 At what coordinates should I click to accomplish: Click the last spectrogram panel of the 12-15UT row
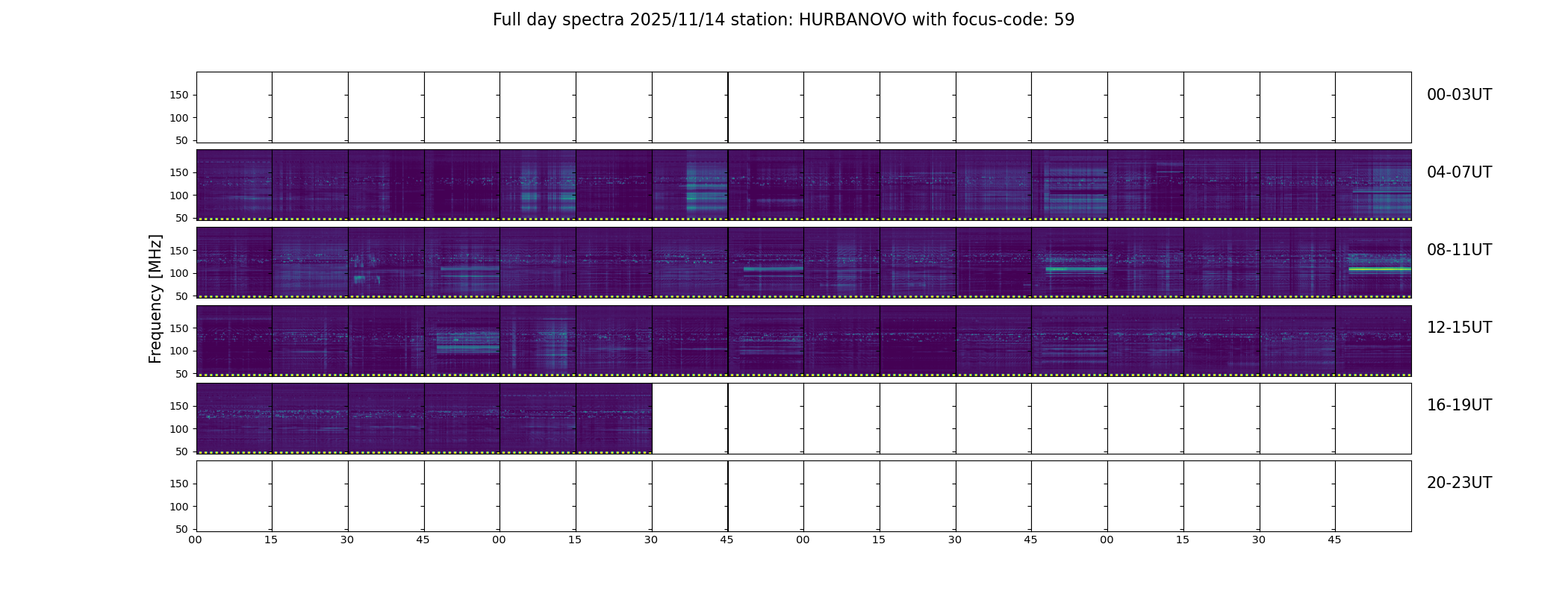(1373, 340)
